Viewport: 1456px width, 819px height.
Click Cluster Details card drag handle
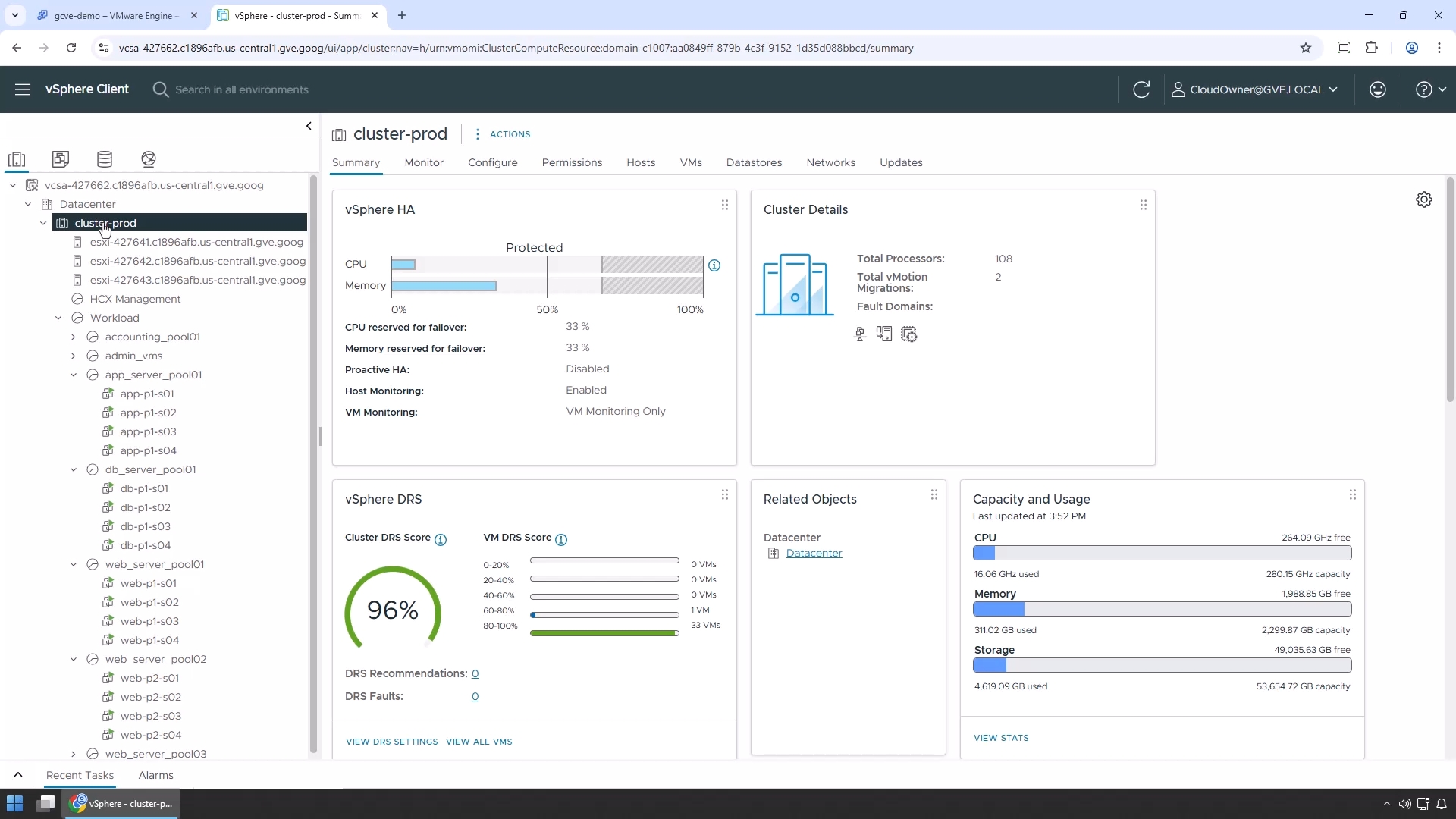click(1144, 205)
